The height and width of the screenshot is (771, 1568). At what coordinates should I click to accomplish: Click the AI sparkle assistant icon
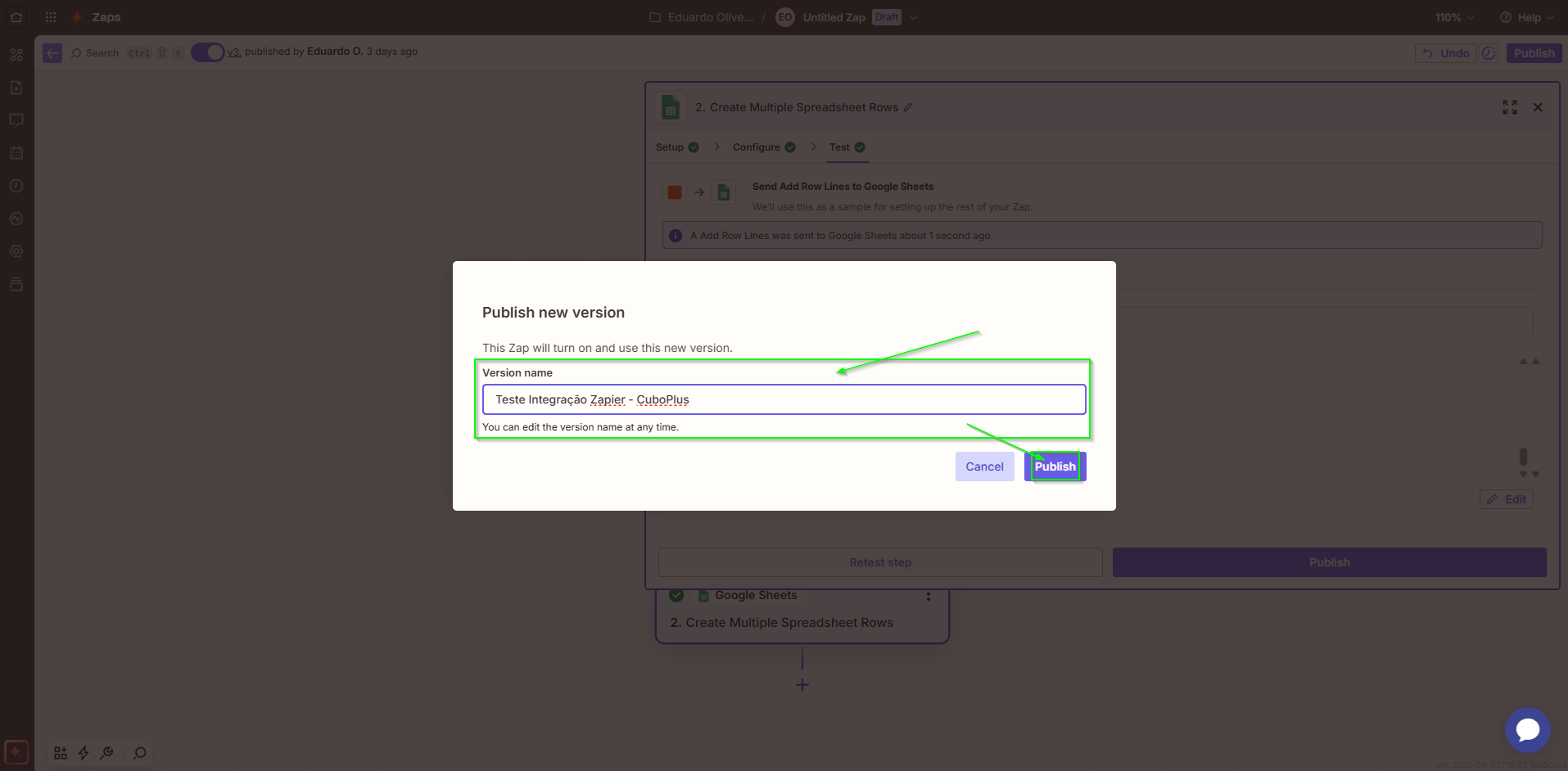16,751
